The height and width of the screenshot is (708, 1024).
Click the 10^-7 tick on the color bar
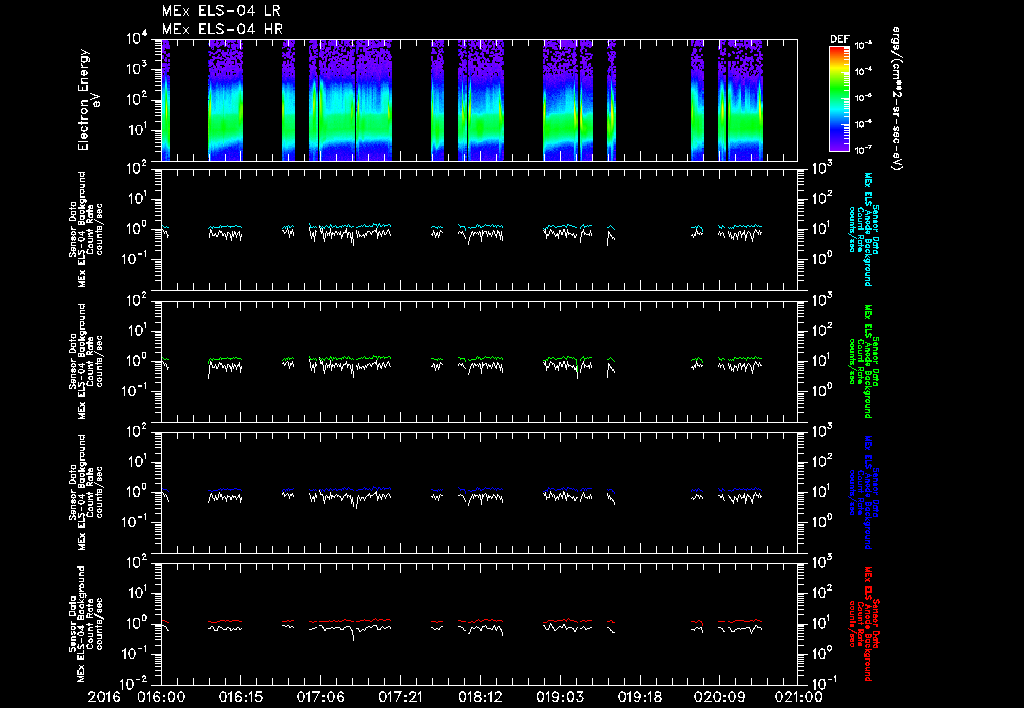pos(864,150)
